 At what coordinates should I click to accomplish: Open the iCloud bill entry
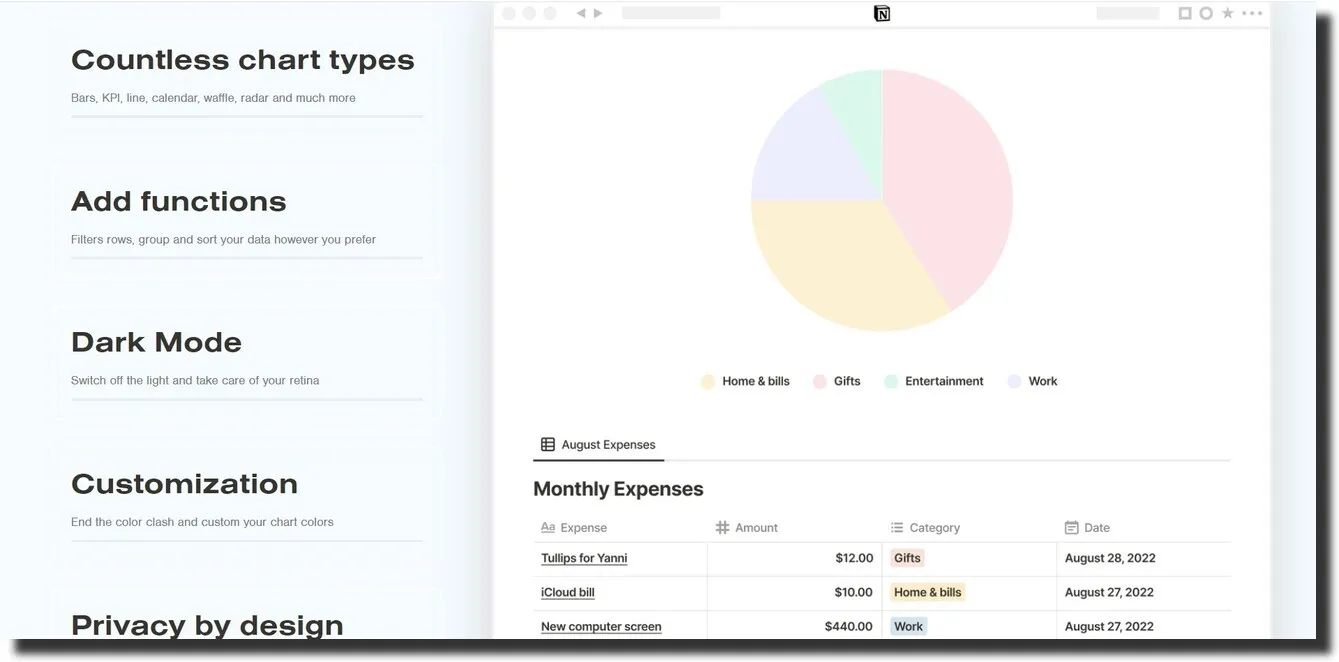568,592
